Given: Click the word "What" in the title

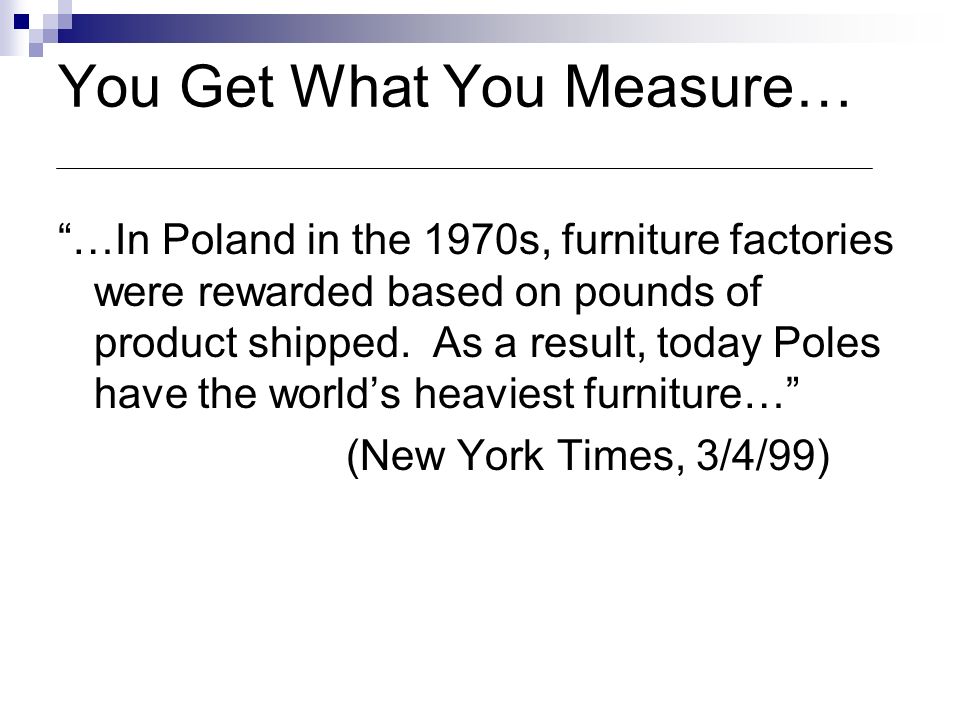Looking at the screenshot, I should (x=359, y=87).
